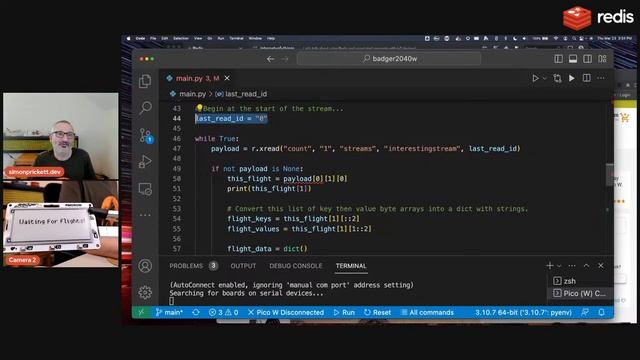Select the Python 3.10.7 interpreter in status bar

click(523, 312)
